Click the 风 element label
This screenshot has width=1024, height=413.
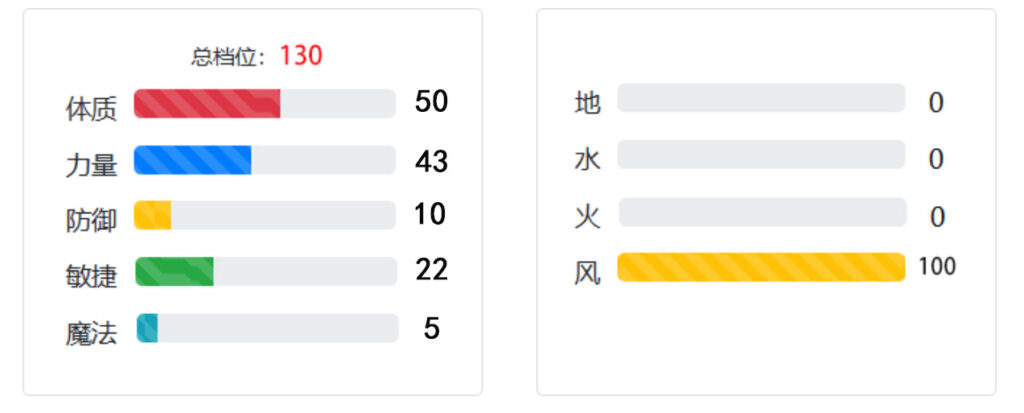coord(587,273)
